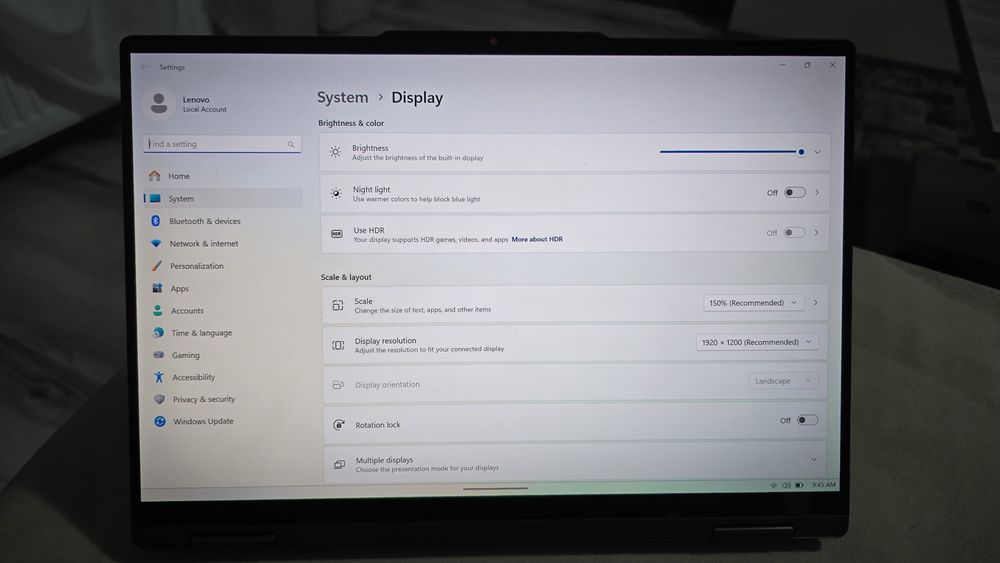This screenshot has height=563, width=1000.
Task: Click the back arrow in Settings title bar
Action: coord(145,67)
